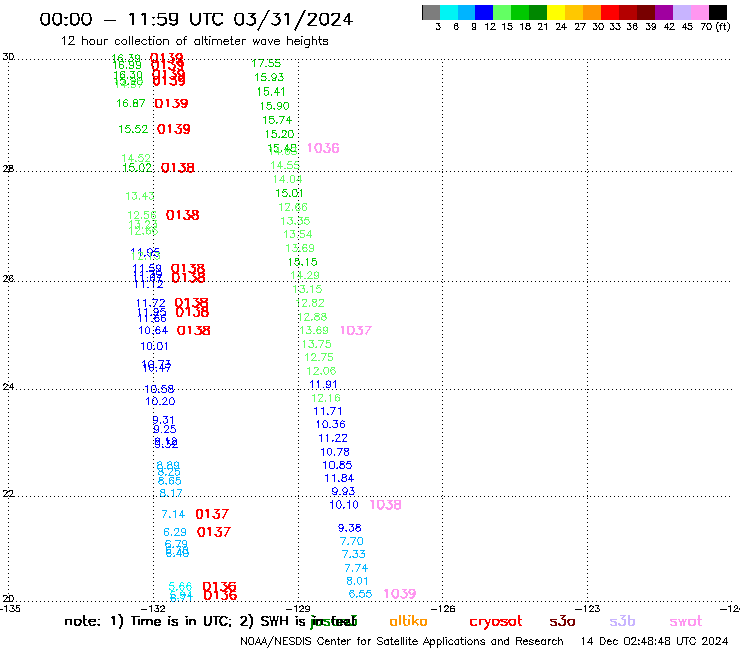Click the wave height value 8.17

tap(170, 493)
